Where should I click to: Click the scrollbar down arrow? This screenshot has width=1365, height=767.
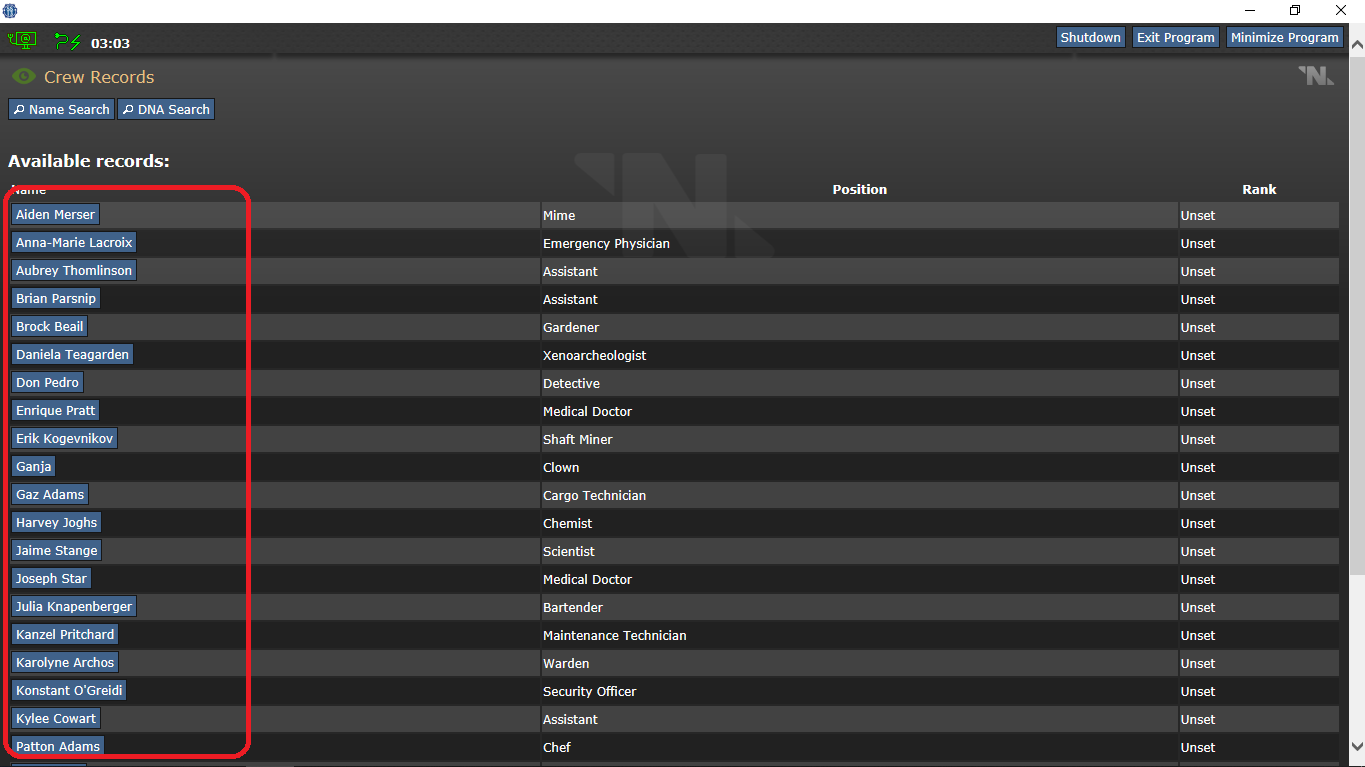click(x=1357, y=746)
